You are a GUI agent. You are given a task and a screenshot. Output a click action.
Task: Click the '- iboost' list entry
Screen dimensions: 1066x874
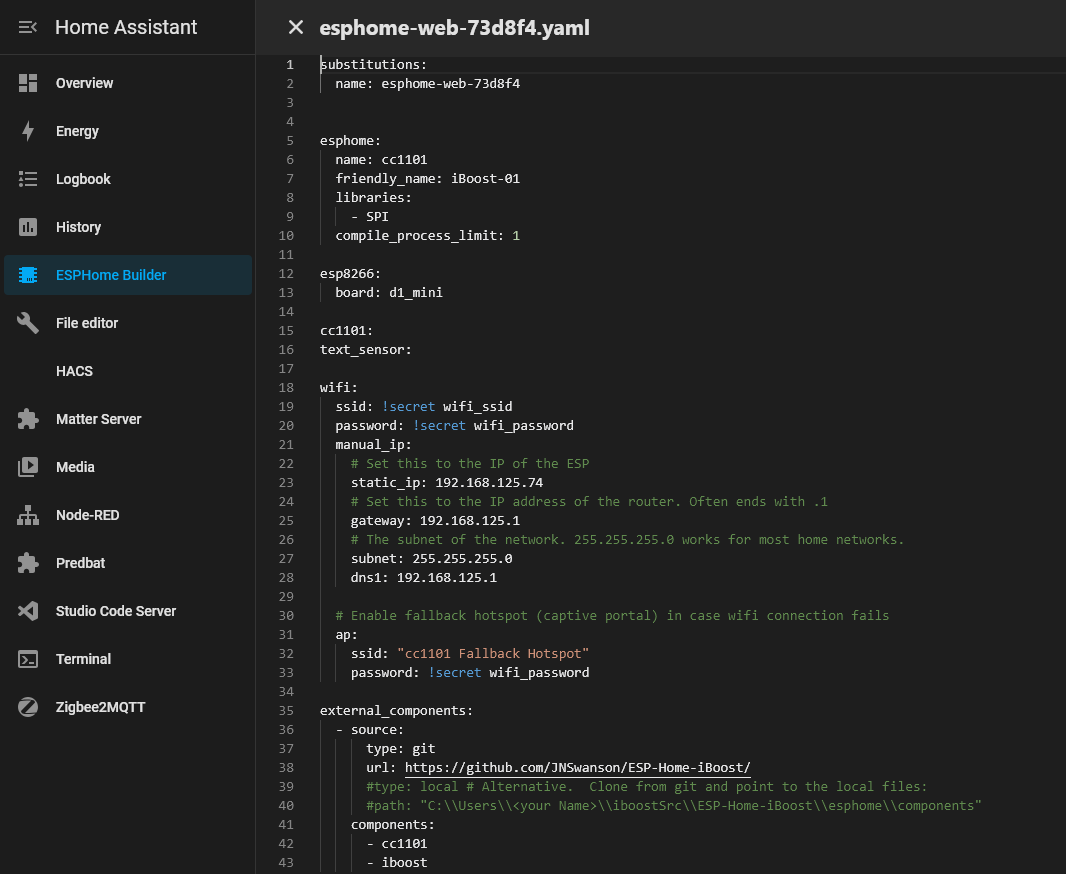coord(397,863)
